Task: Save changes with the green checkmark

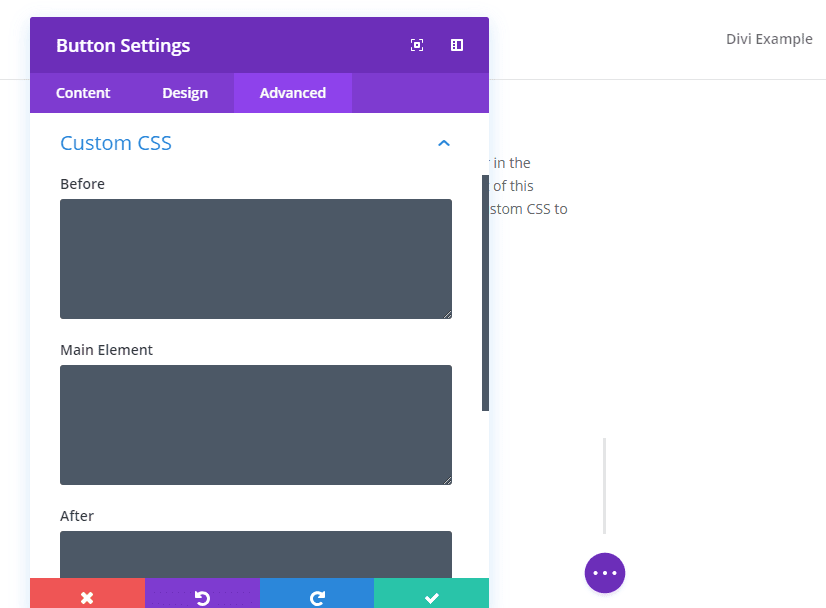Action: click(x=431, y=597)
